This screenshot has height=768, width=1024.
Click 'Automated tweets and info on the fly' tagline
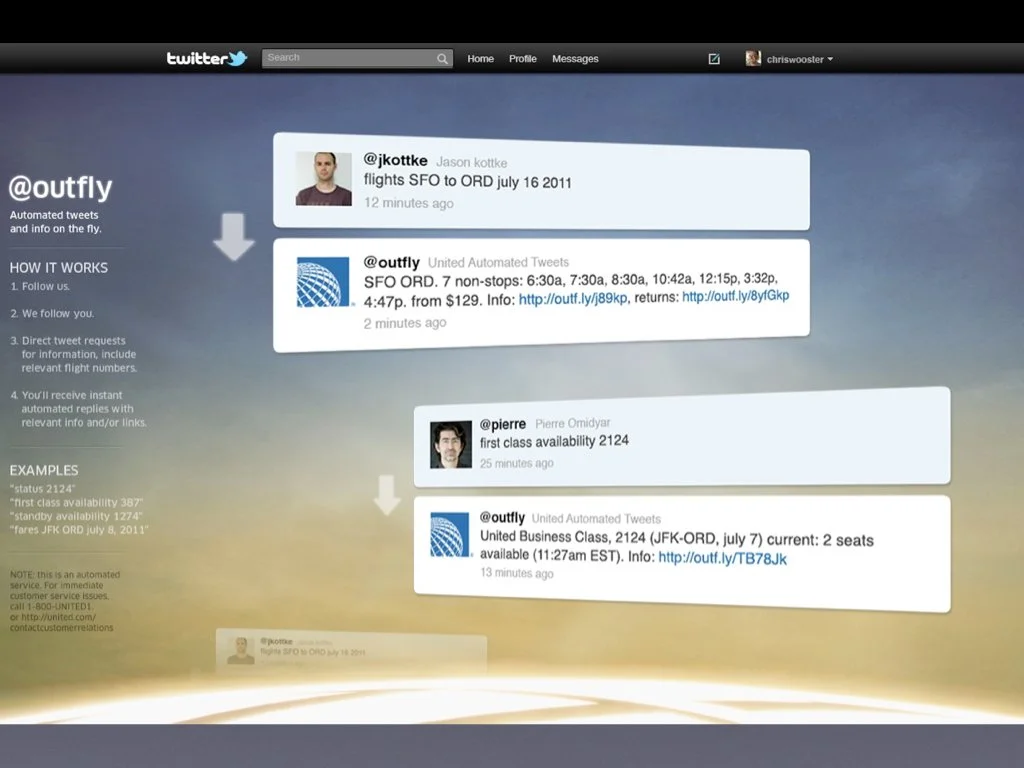pyautogui.click(x=56, y=222)
